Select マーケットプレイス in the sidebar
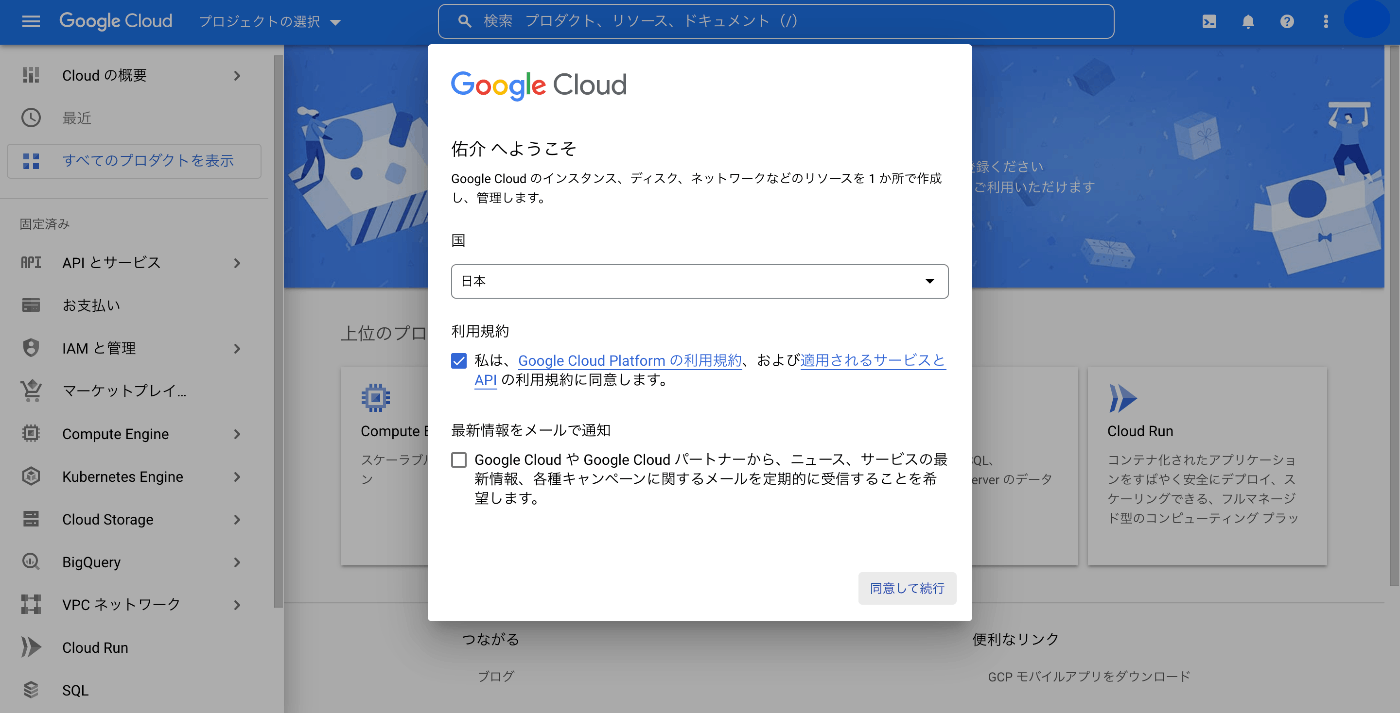 coord(125,391)
